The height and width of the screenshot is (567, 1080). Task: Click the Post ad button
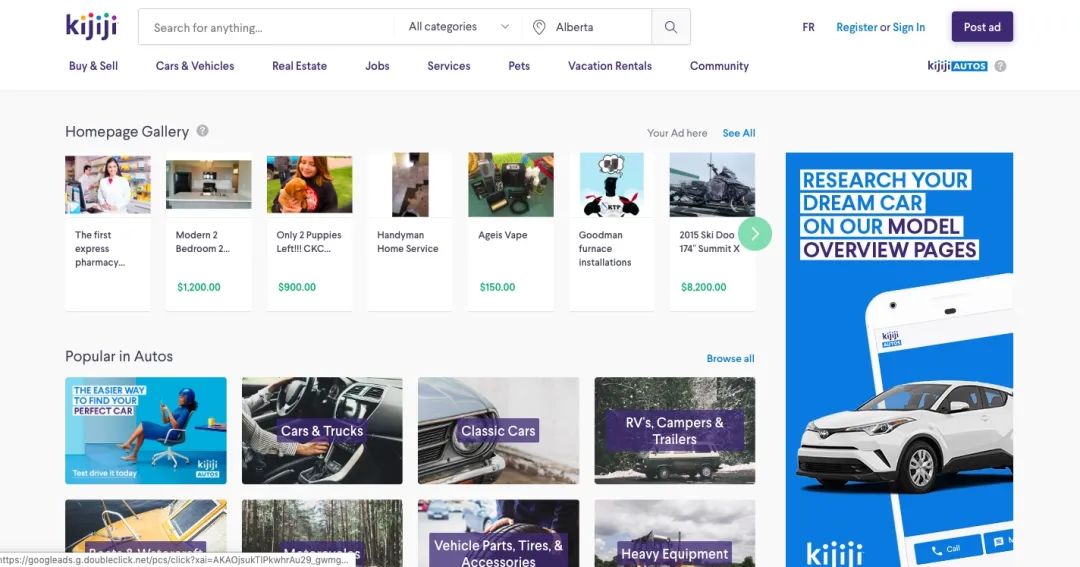point(981,27)
